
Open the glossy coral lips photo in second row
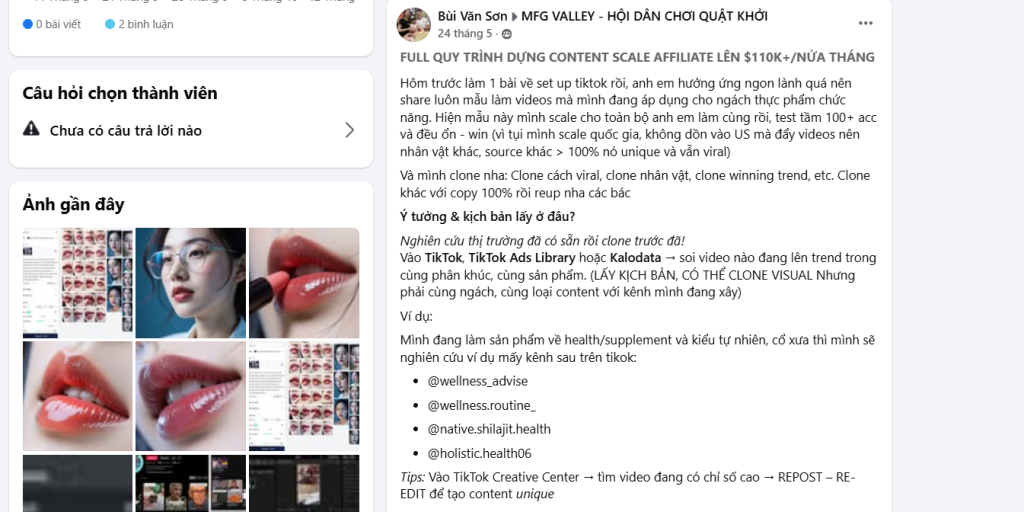pos(78,396)
